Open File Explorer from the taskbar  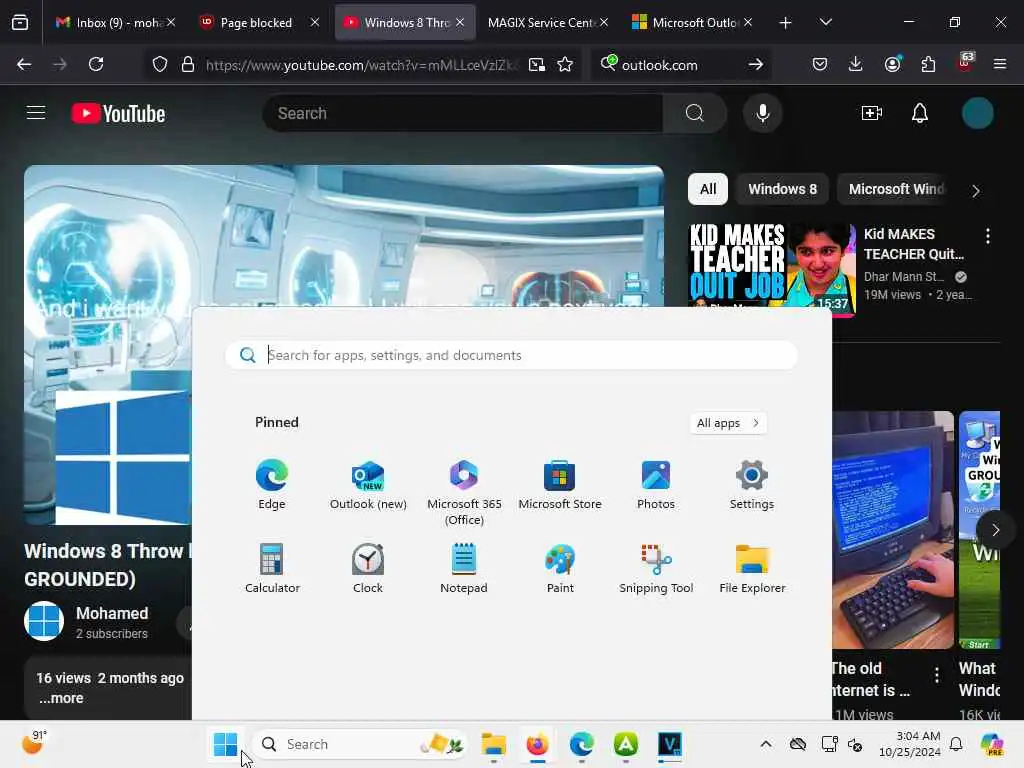point(493,744)
